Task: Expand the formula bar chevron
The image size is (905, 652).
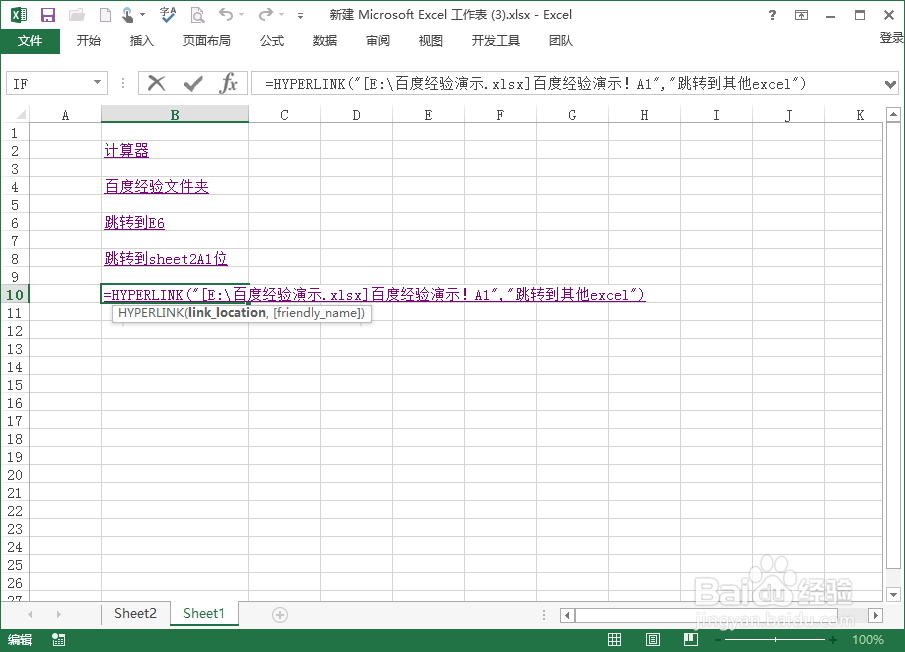Action: tap(890, 85)
